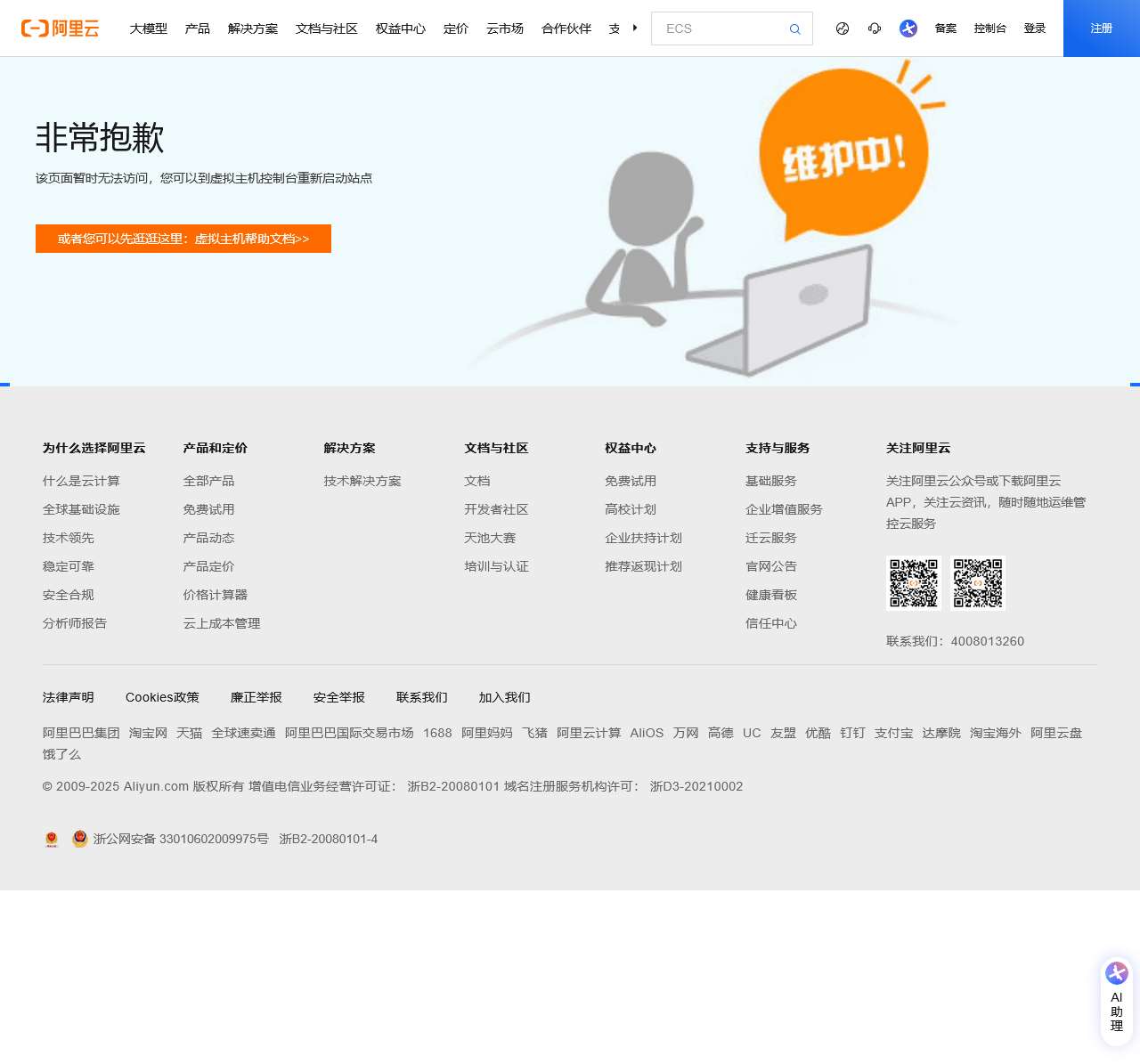Viewport: 1140px width, 1064px height.
Task: Open 企业扶持计划 footer link
Action: pos(644,538)
